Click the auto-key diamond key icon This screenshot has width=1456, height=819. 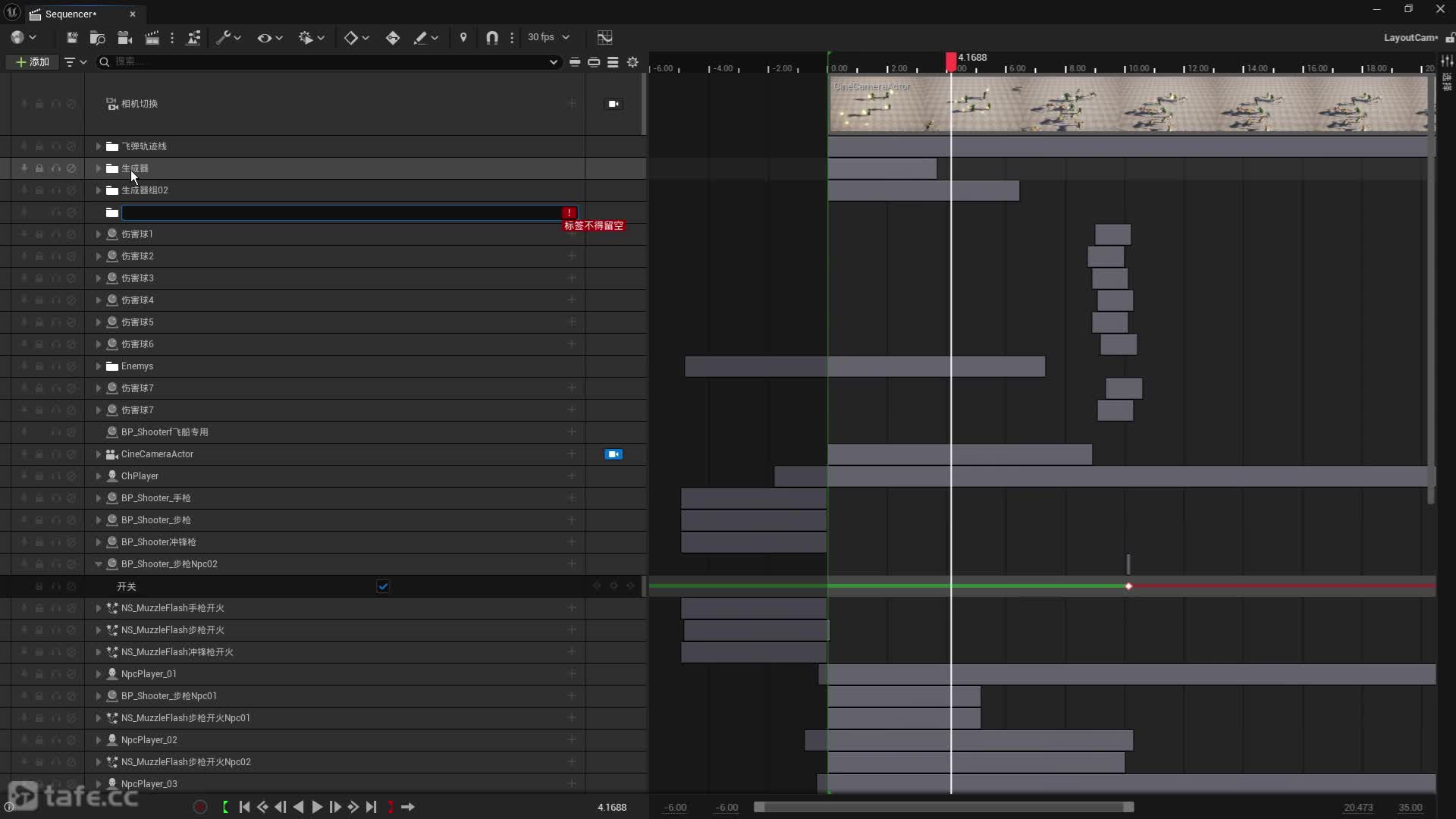(392, 37)
